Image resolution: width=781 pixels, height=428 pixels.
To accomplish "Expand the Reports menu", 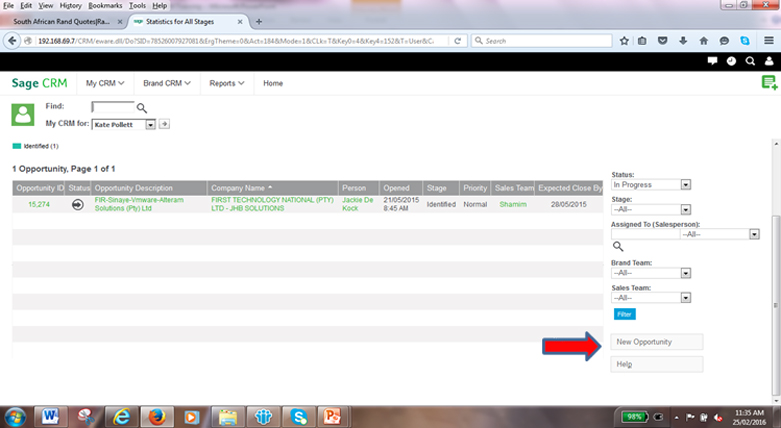I will coord(227,83).
